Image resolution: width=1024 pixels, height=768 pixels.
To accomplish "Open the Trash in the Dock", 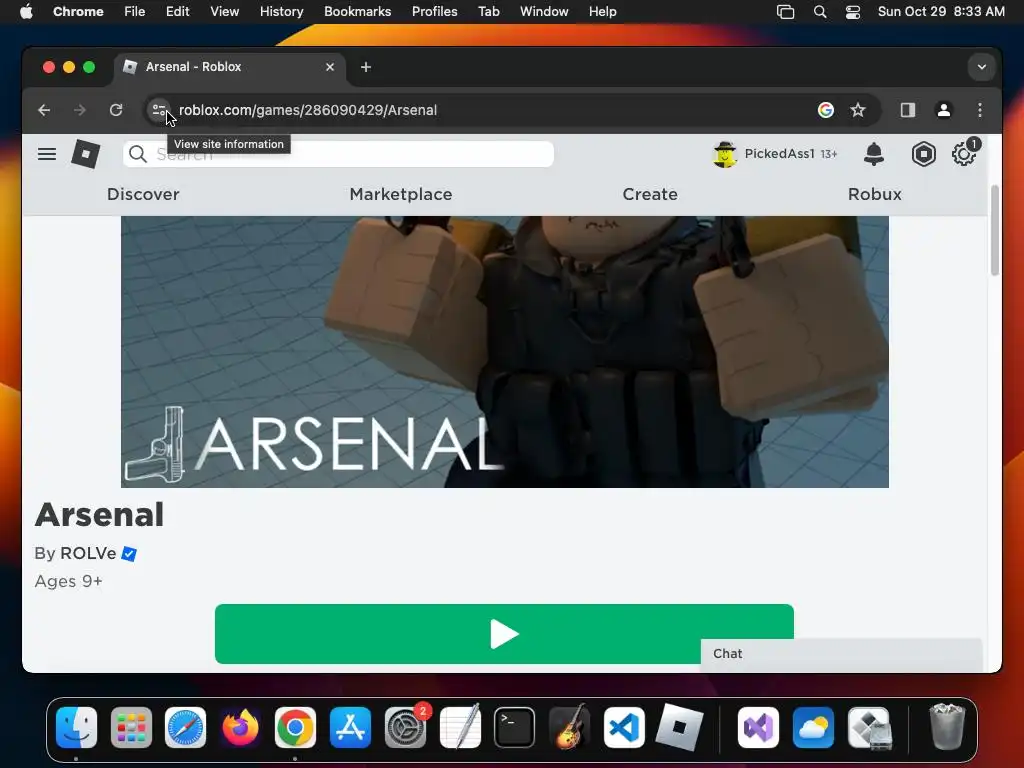I will [947, 726].
